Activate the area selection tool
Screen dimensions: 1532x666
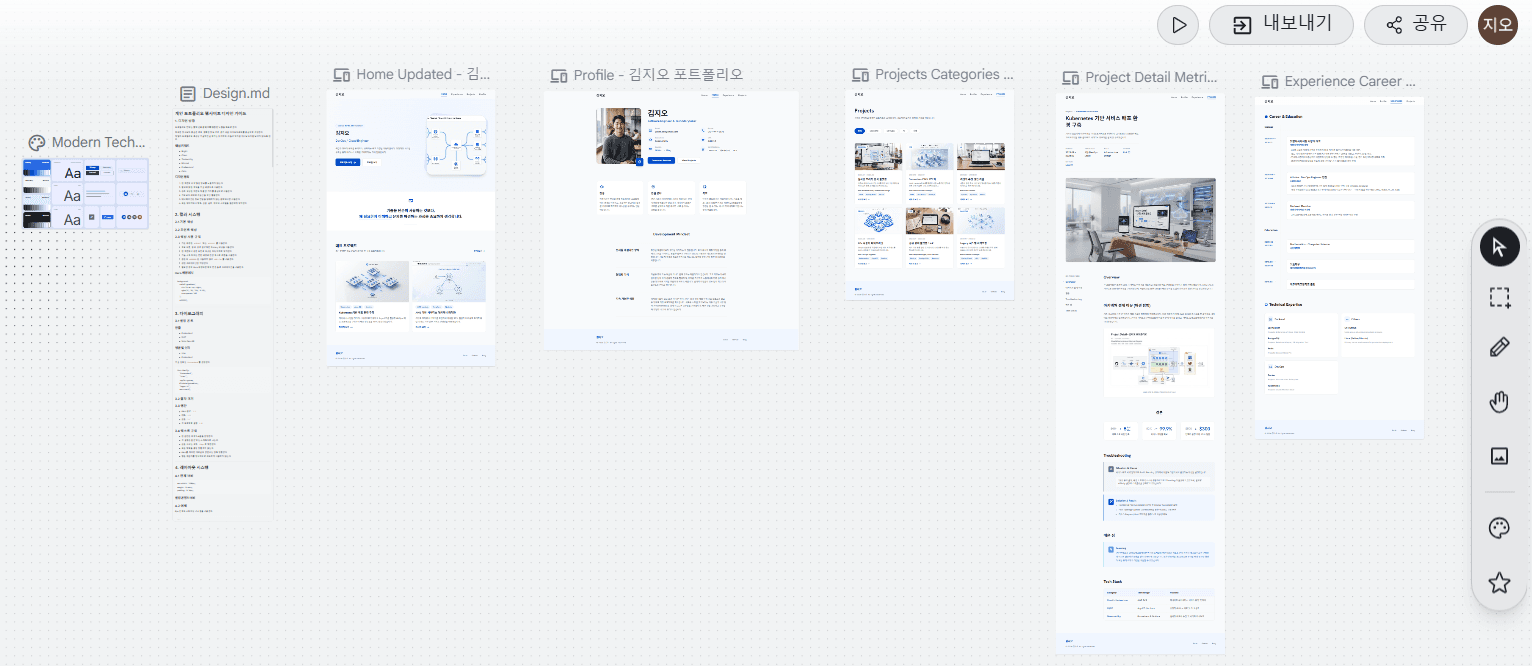click(x=1498, y=297)
